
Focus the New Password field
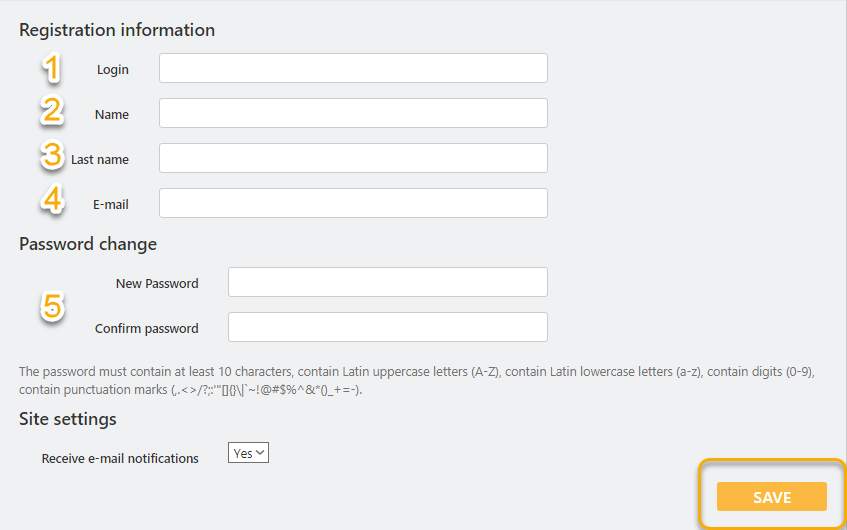tap(387, 282)
